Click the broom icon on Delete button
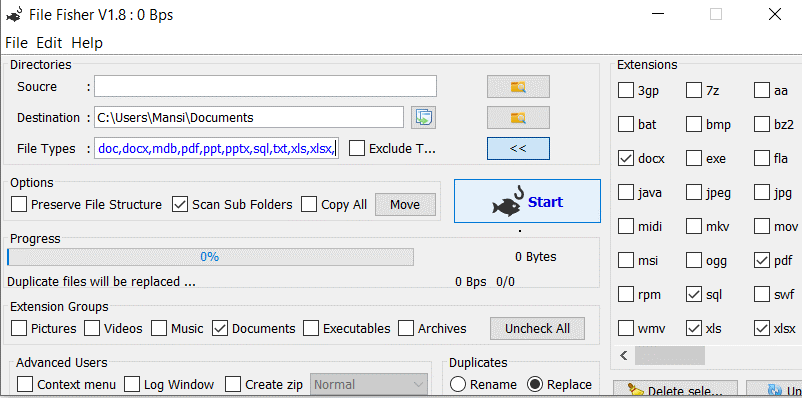 click(x=637, y=391)
